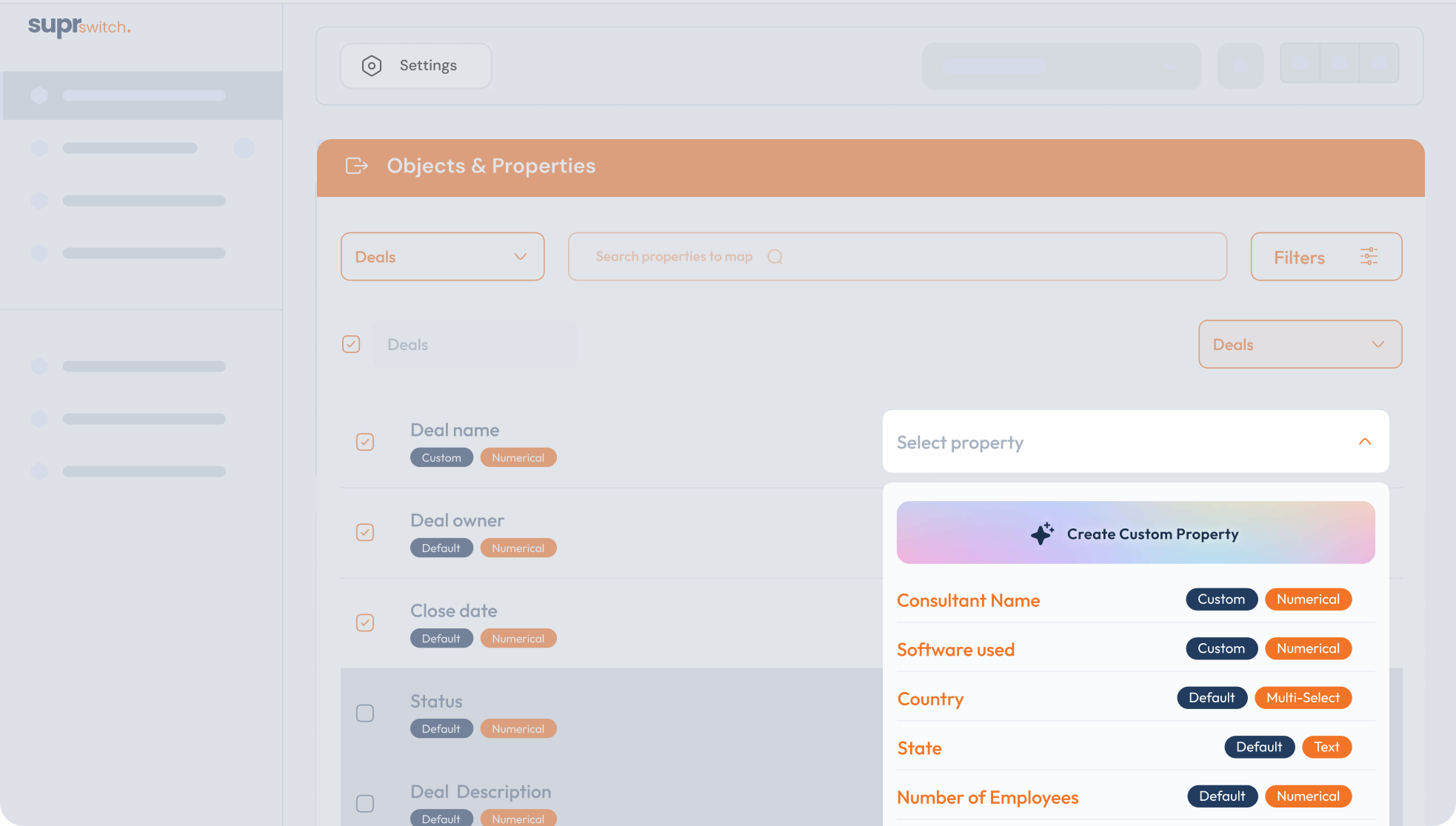Select Consultant Name from property list

tap(969, 600)
